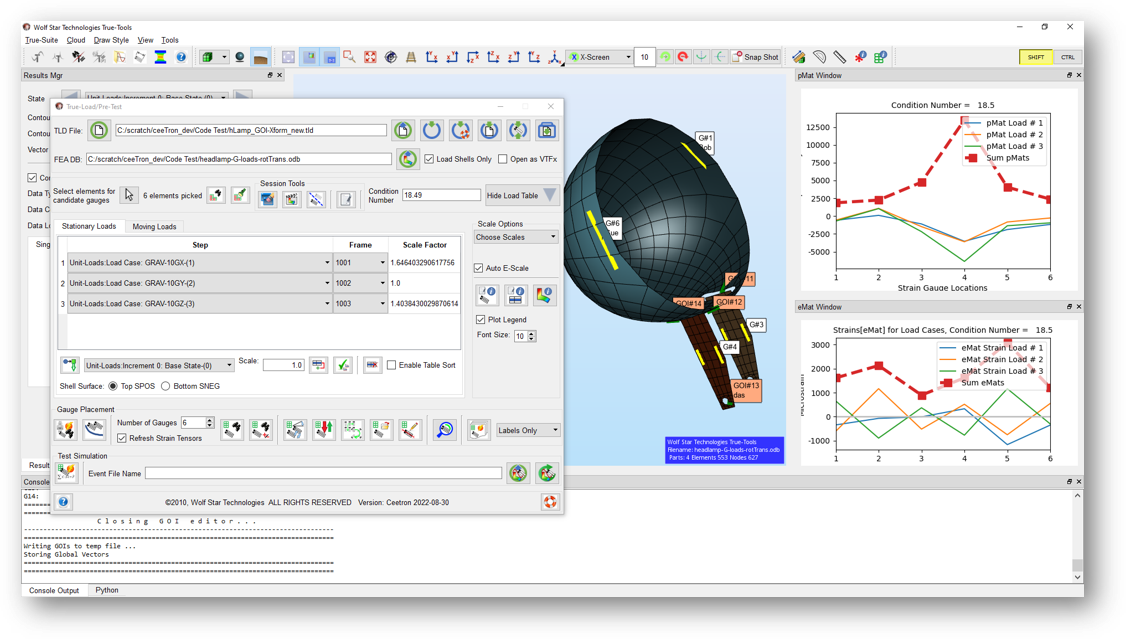Open the True-Suite menu
This screenshot has width=1126, height=639.
click(x=42, y=40)
